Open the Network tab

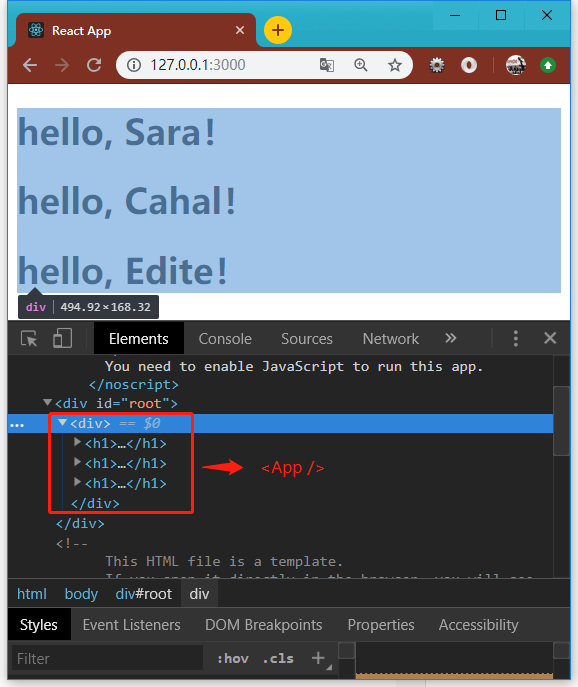click(390, 339)
